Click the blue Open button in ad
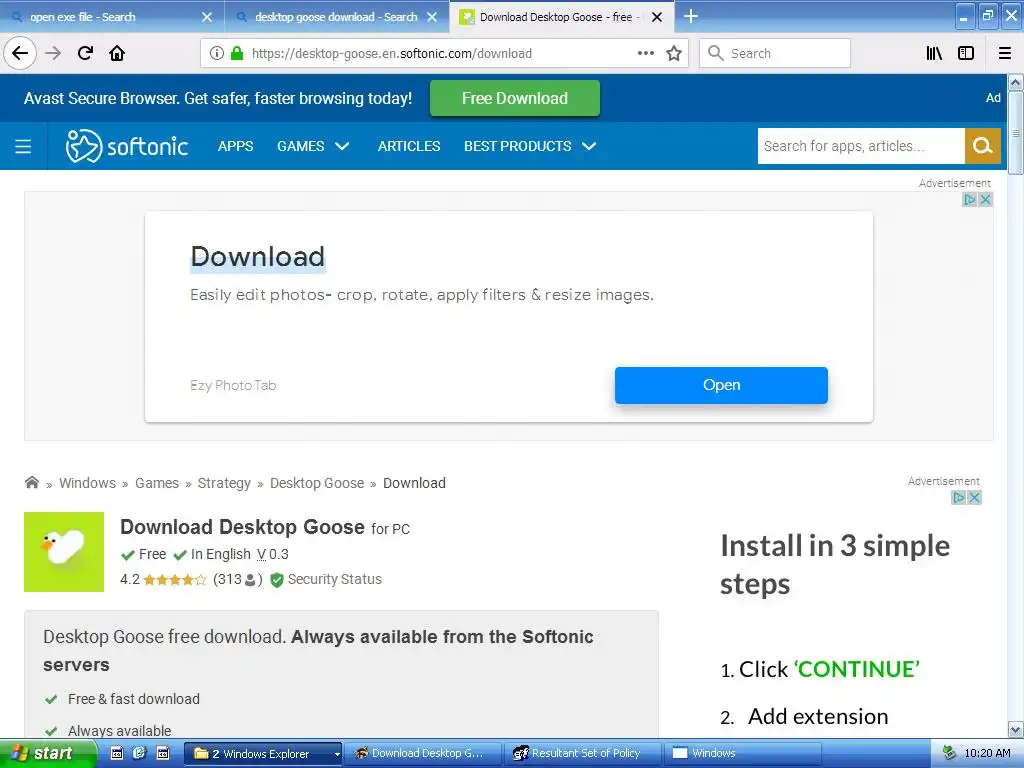This screenshot has width=1024, height=768. (x=721, y=385)
